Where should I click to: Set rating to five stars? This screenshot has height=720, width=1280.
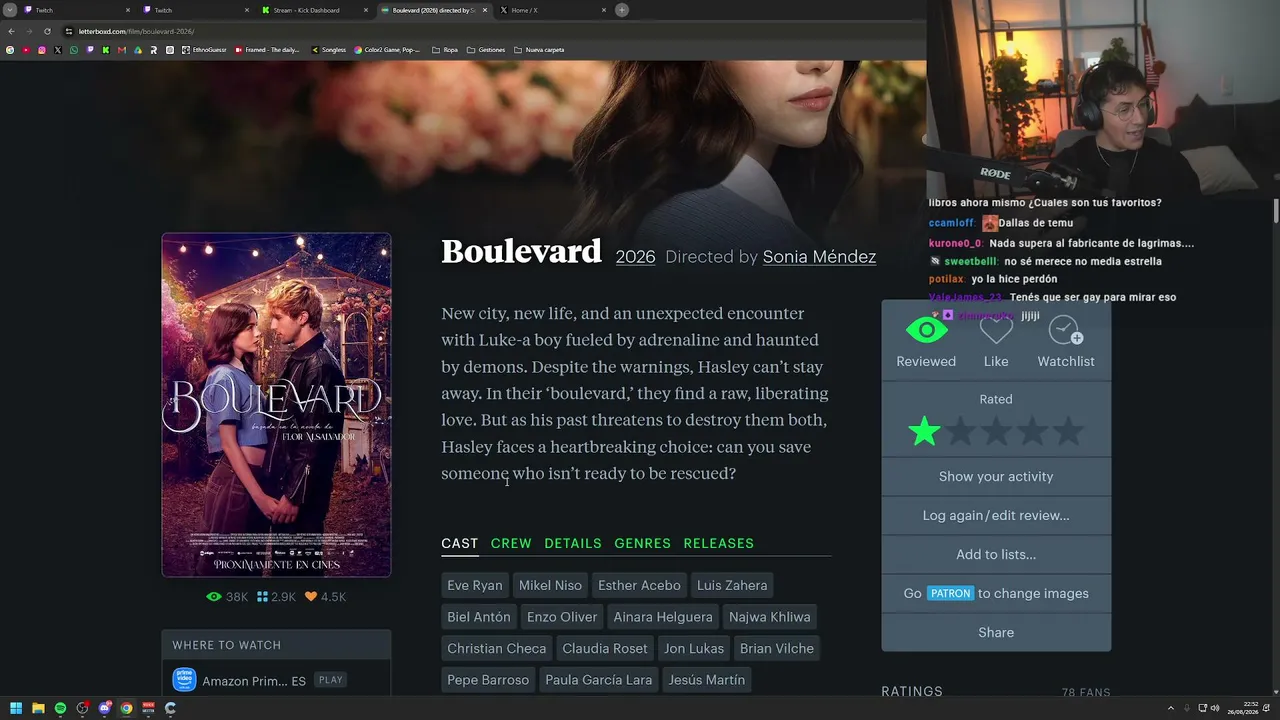1068,432
